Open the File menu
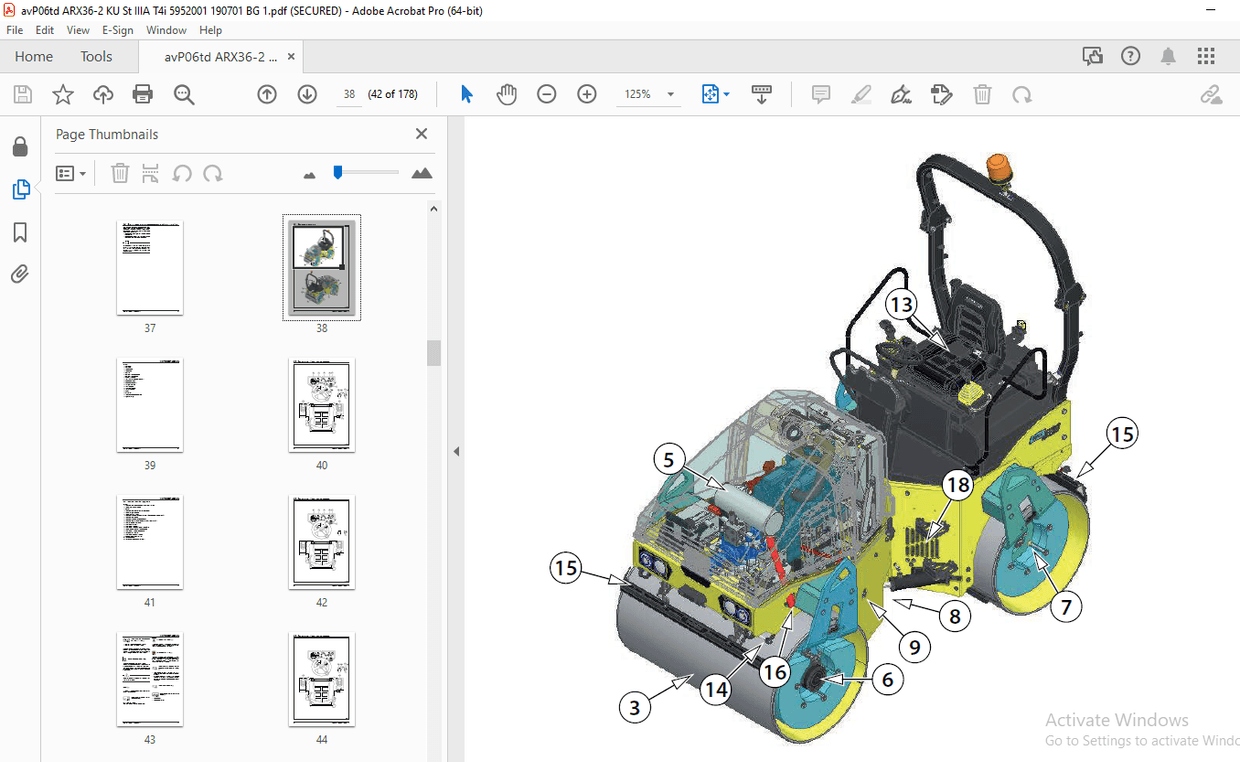 click(x=15, y=30)
